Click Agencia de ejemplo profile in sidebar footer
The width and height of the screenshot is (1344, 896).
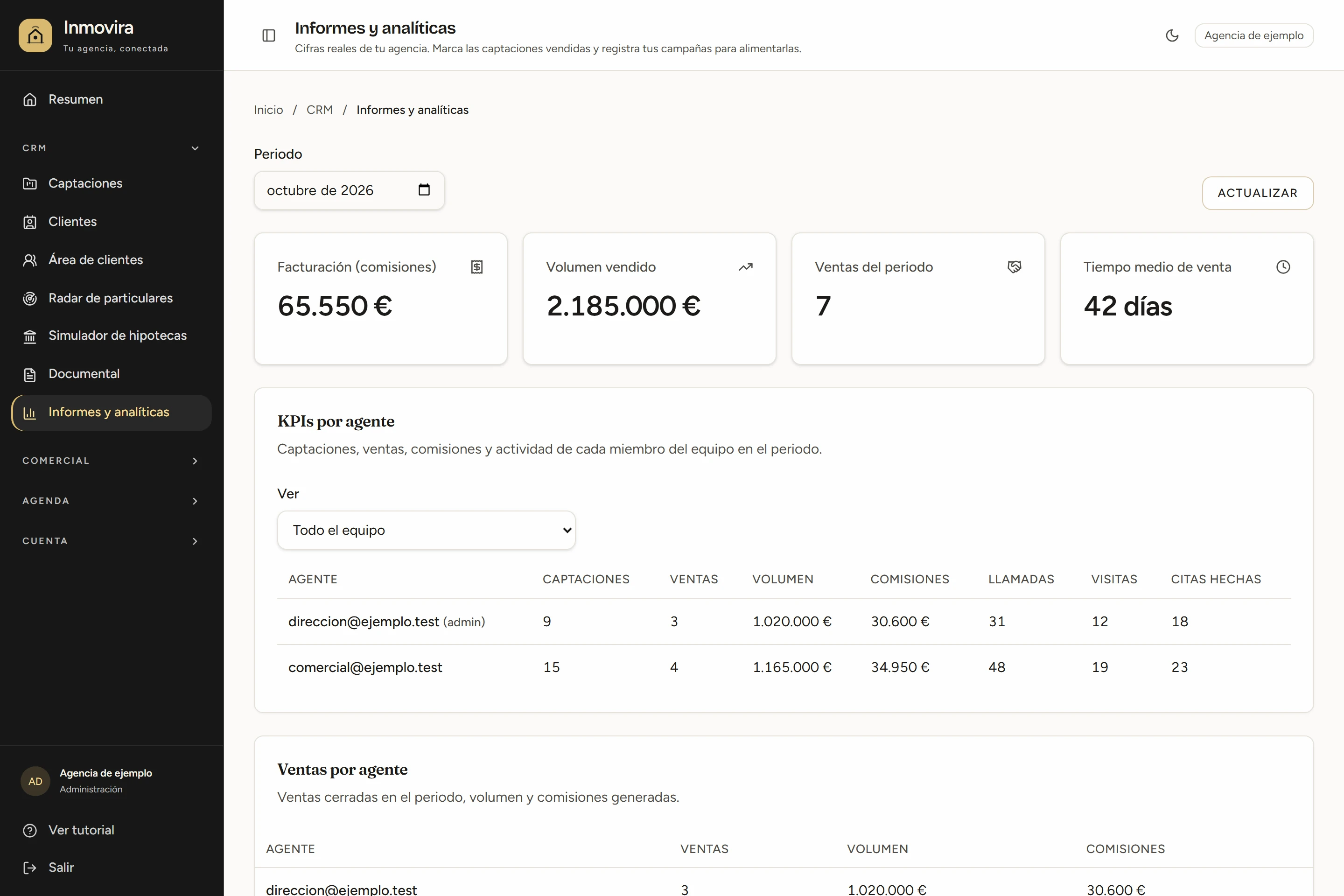point(112,781)
